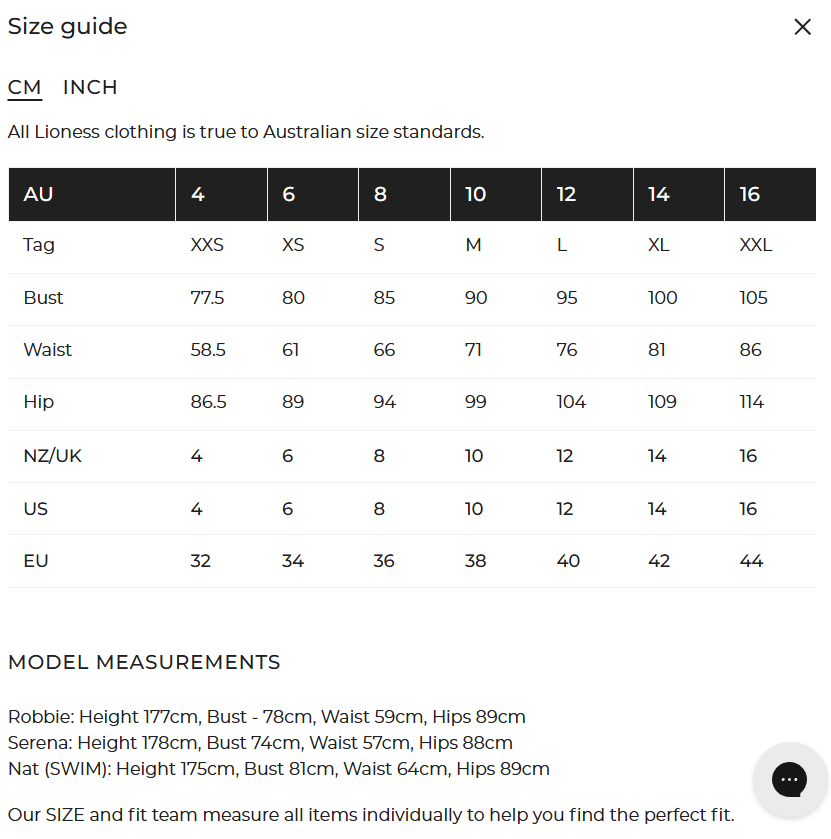831x839 pixels.
Task: Click the Bust row label
Action: click(43, 298)
